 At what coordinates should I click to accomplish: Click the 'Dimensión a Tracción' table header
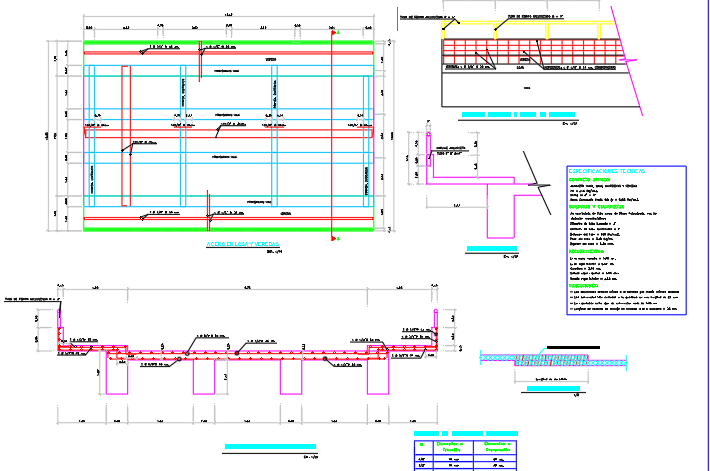pos(452,447)
